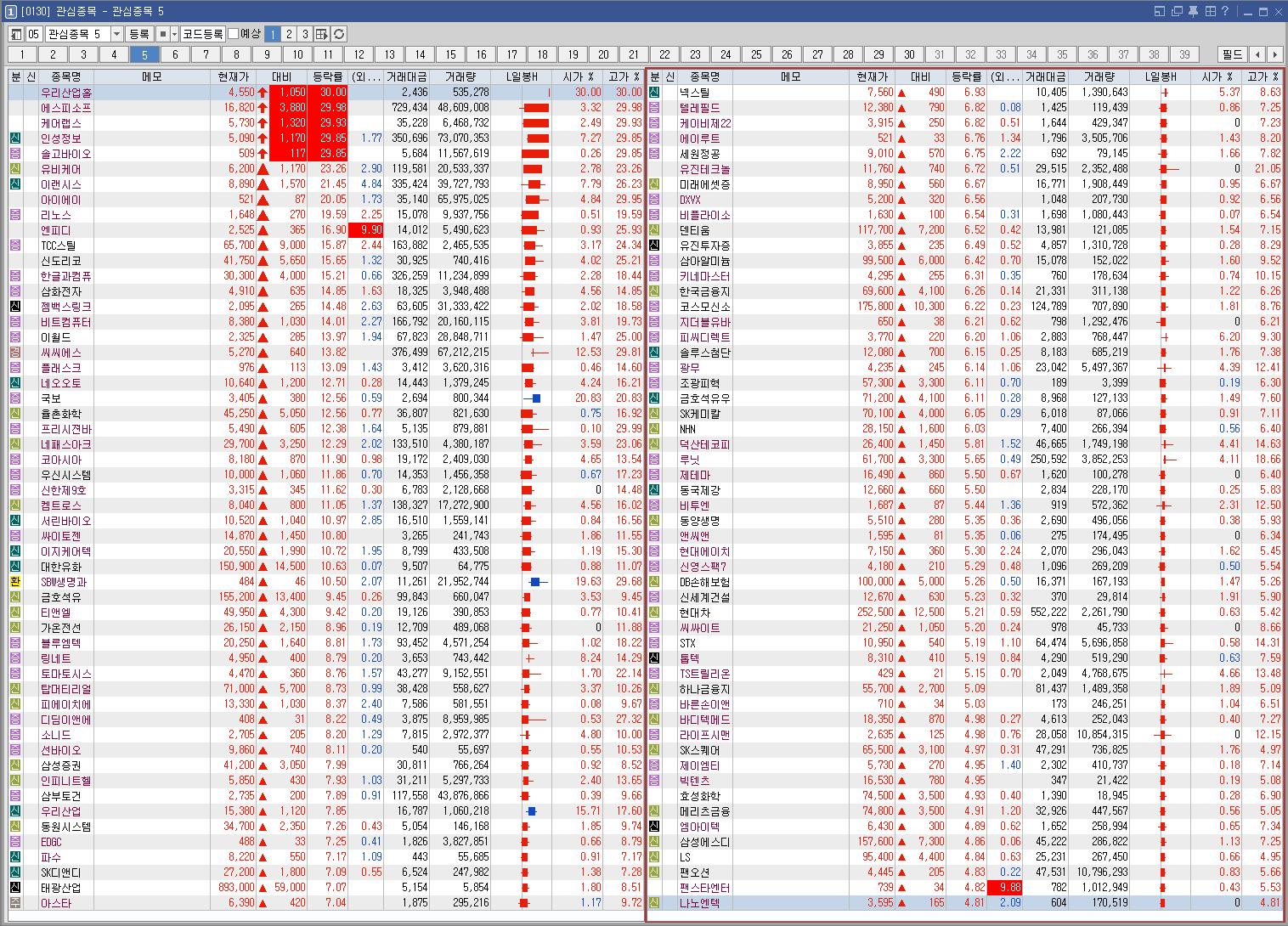The image size is (1288, 926).
Task: Click right panel 종목명 column header
Action: coord(704,76)
